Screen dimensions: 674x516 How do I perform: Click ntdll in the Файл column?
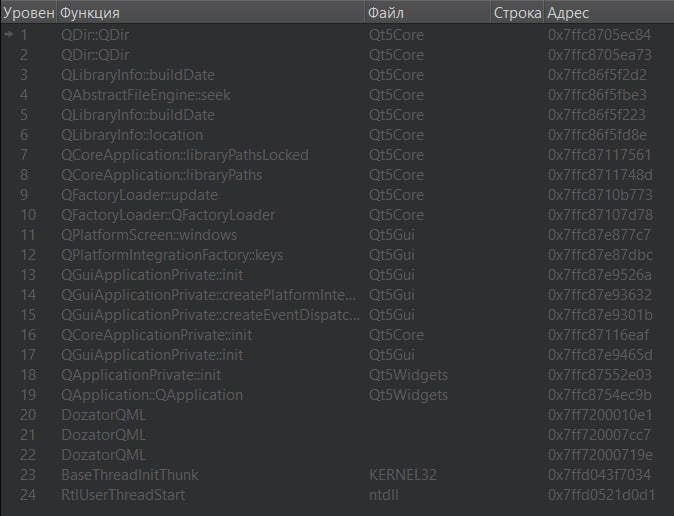coord(383,495)
